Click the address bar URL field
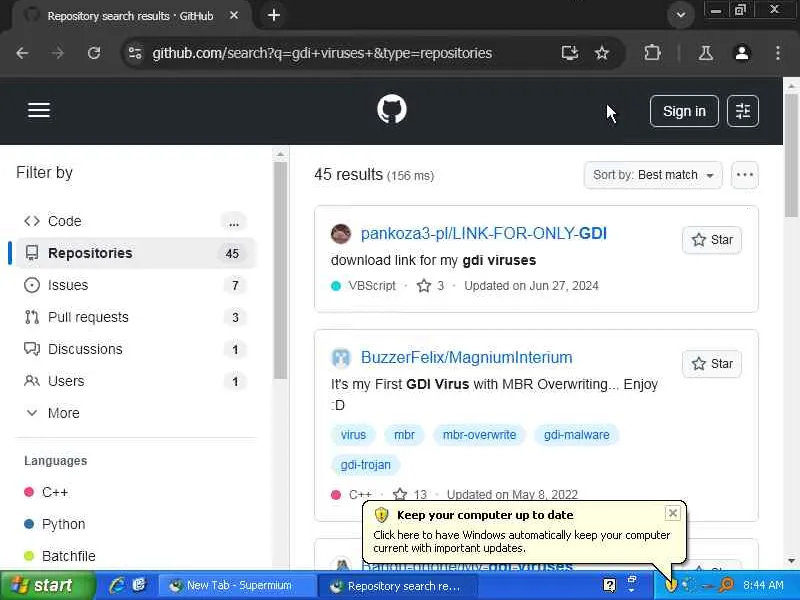800x600 pixels. pos(321,53)
